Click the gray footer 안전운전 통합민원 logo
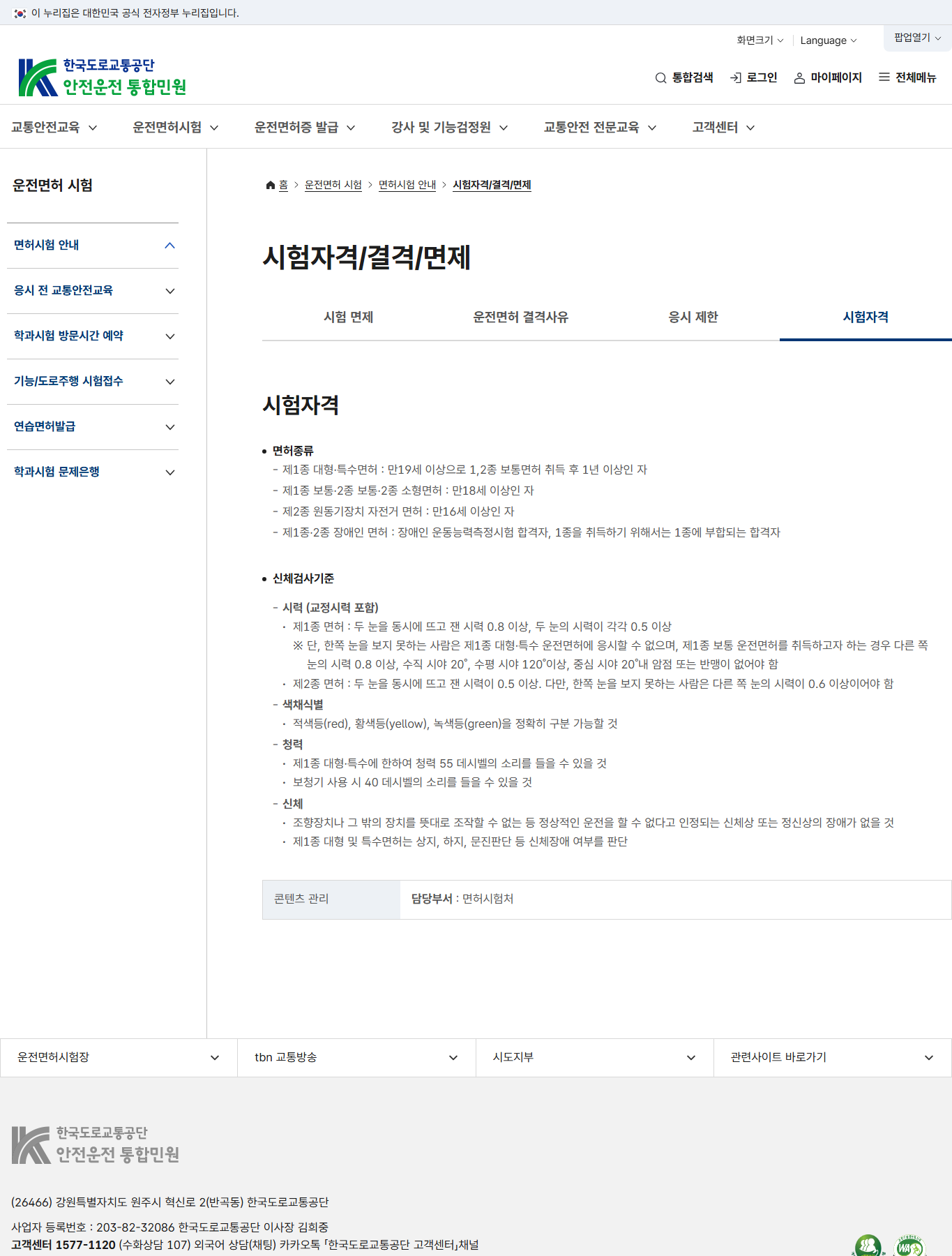 96,1144
